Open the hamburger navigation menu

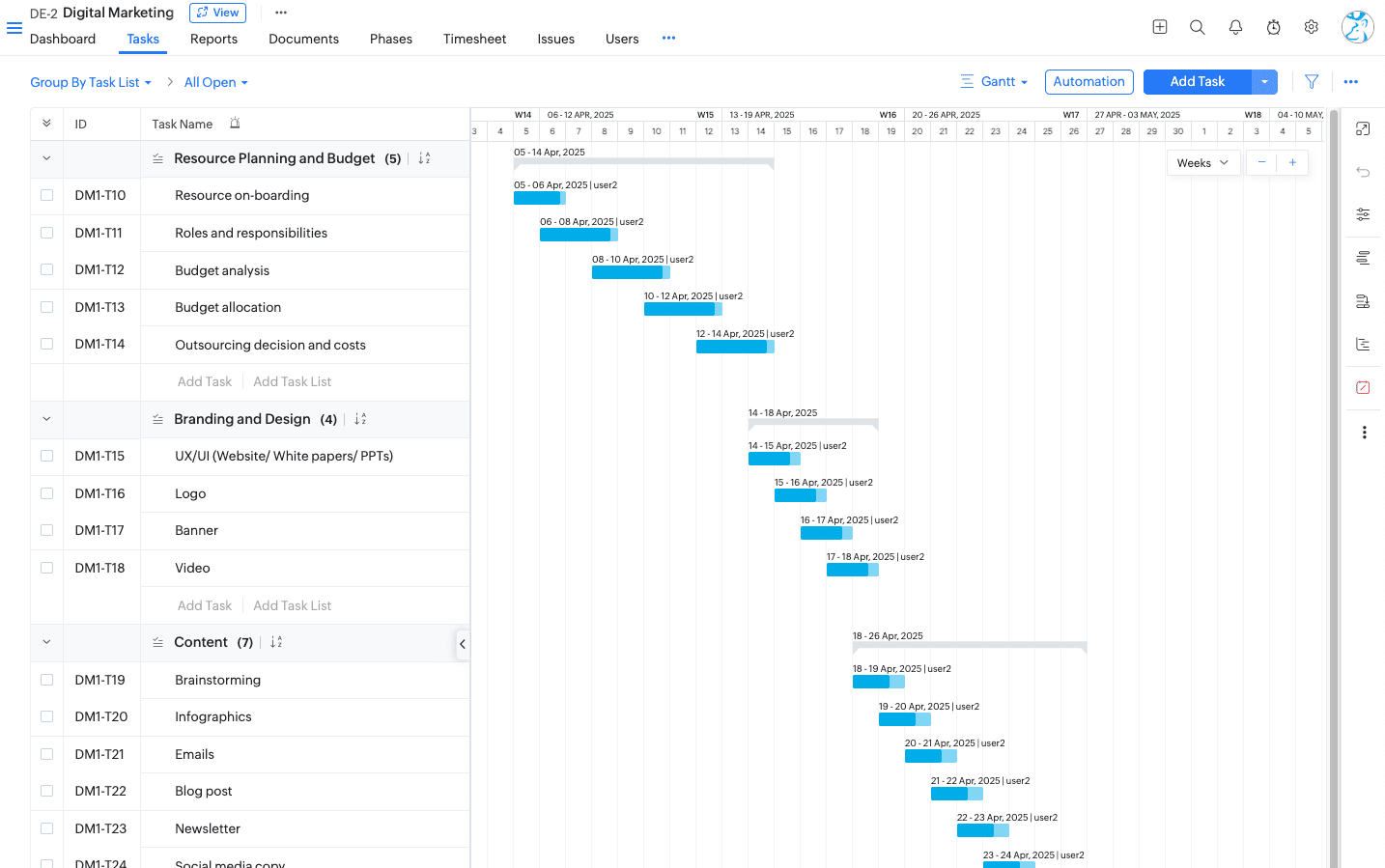tap(14, 28)
